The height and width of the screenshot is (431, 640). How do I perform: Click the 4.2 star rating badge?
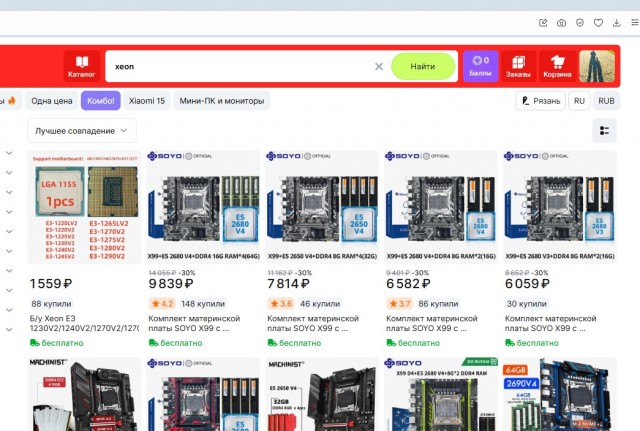[162, 304]
